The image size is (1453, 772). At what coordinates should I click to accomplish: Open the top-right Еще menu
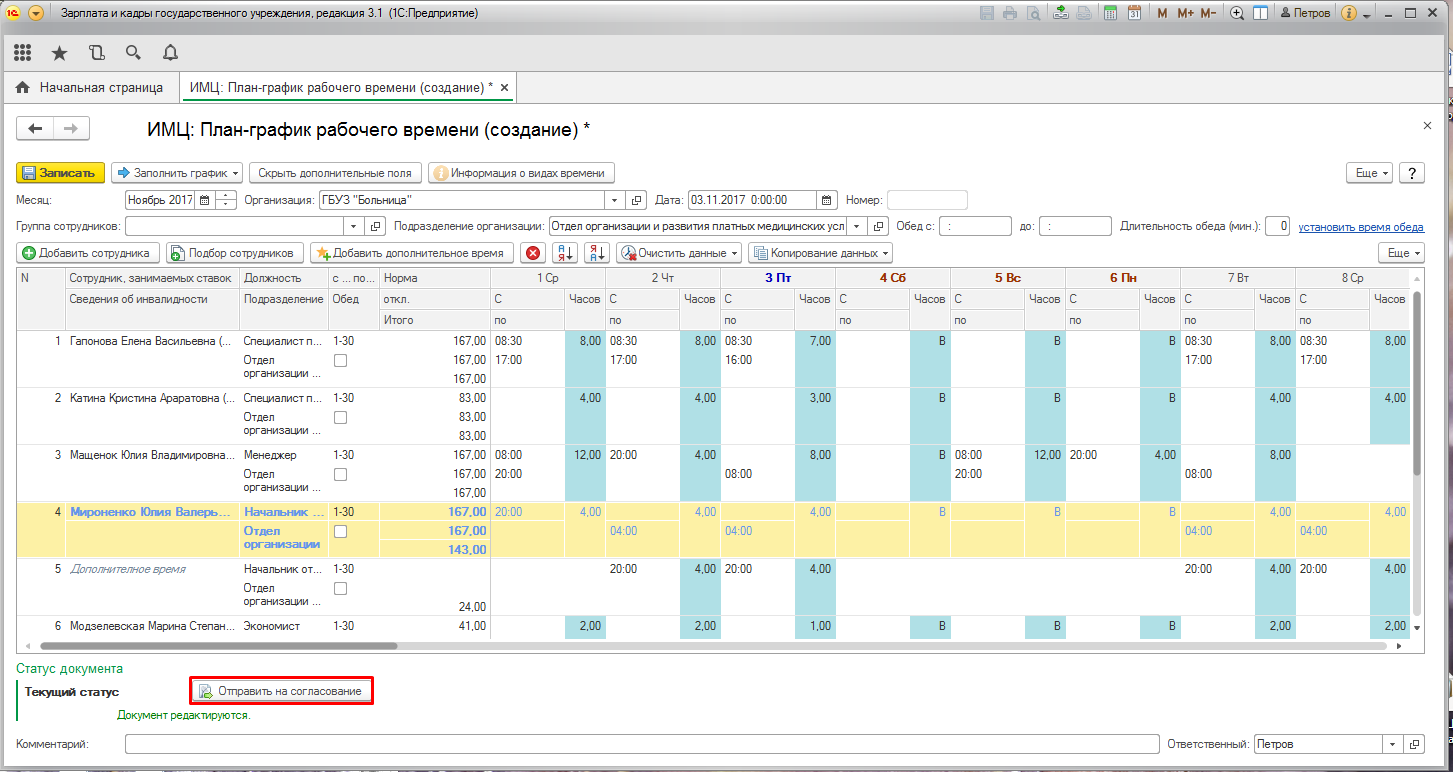coord(1370,173)
